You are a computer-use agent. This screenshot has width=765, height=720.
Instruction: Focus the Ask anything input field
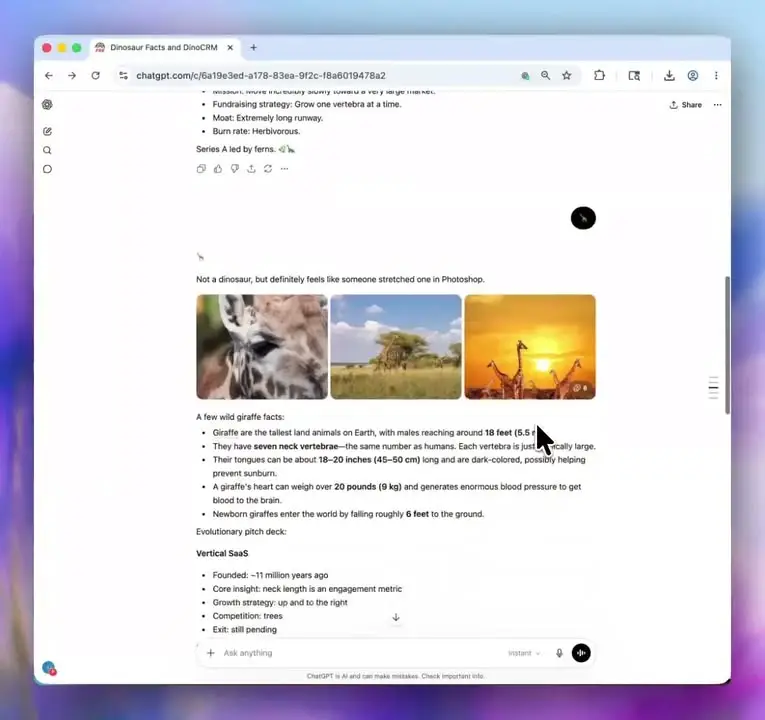[361, 653]
